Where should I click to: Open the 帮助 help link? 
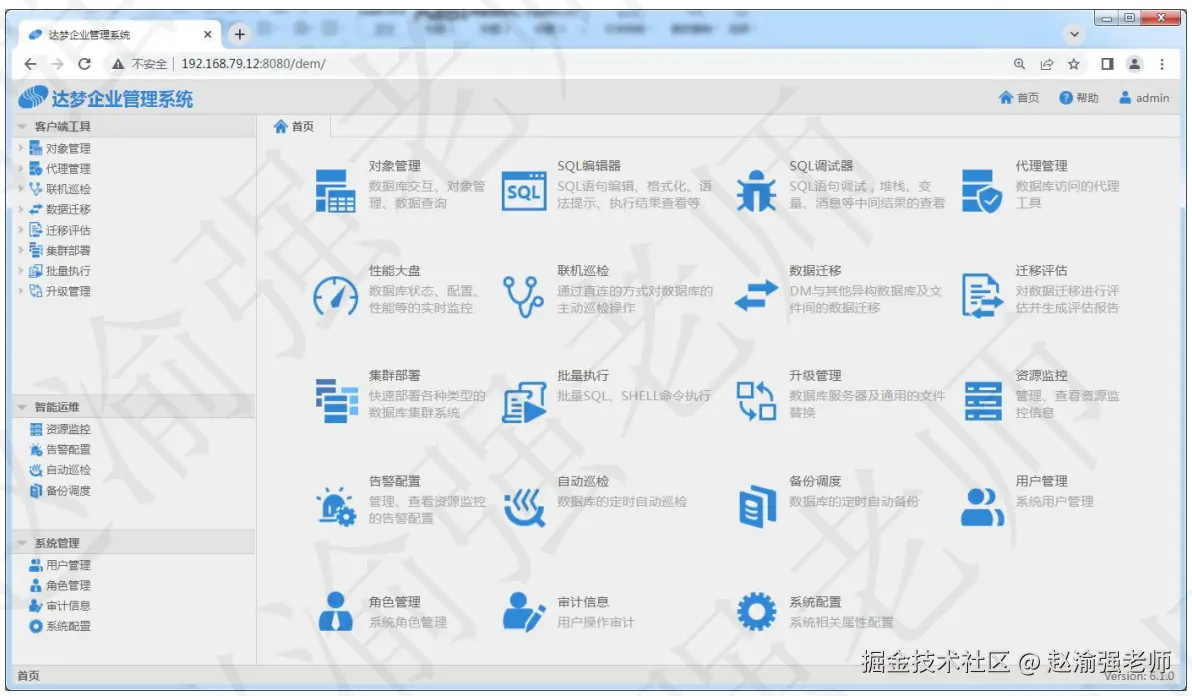1079,98
